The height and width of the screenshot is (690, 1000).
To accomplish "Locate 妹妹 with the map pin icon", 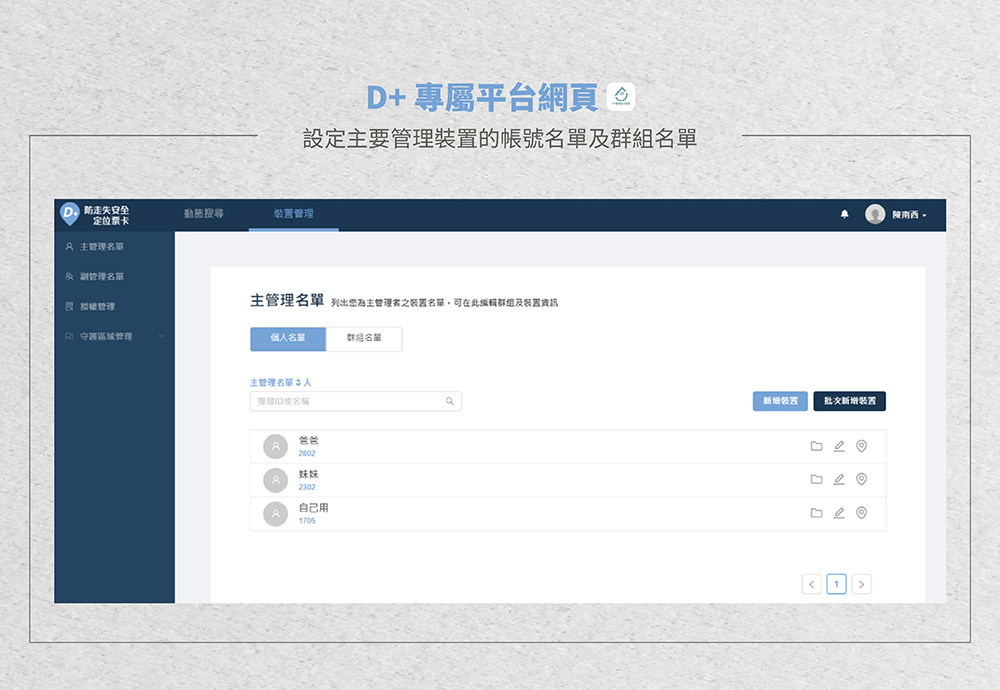I will click(x=862, y=479).
